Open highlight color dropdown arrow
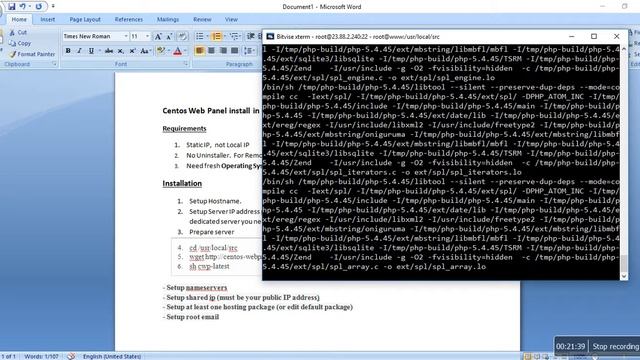This screenshot has width=640, height=360. (168, 51)
